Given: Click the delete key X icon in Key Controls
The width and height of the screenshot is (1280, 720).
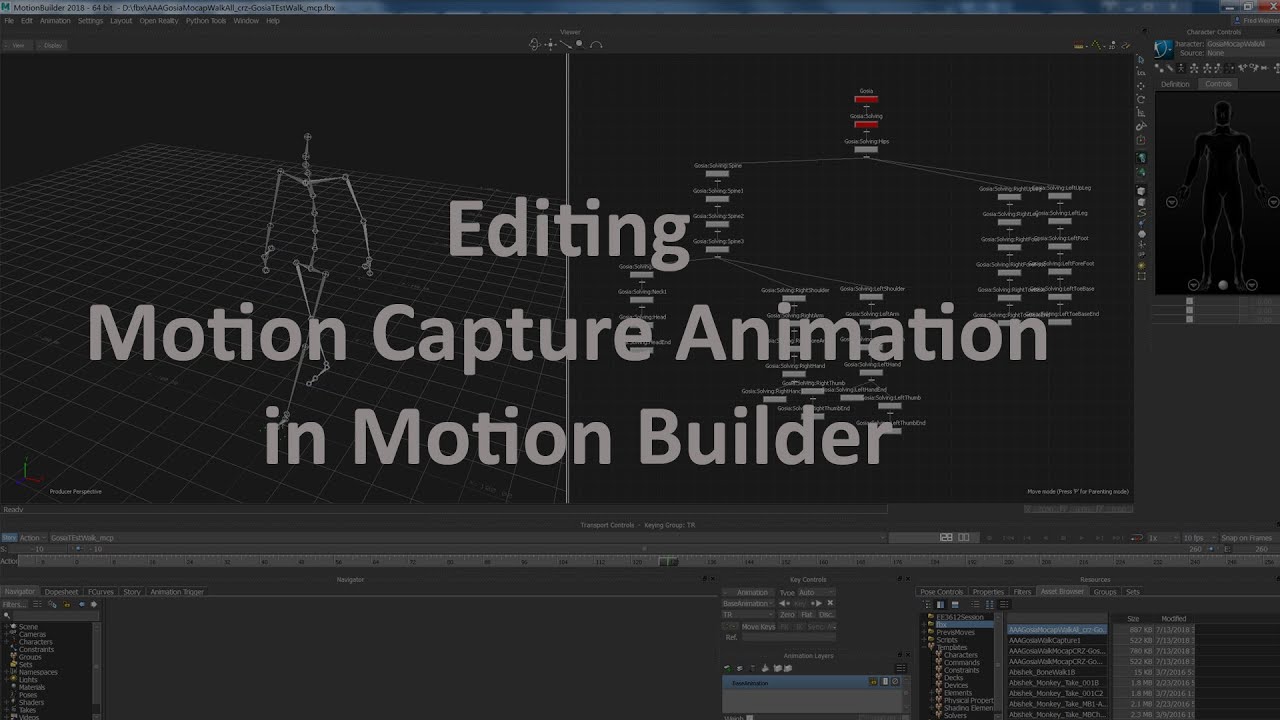Looking at the screenshot, I should point(830,603).
